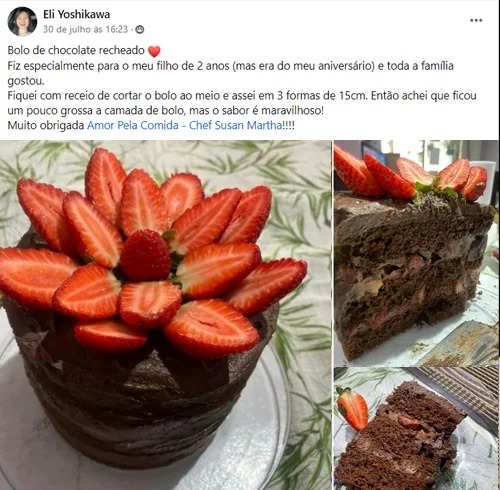The height and width of the screenshot is (490, 500).
Task: Open the bottom-right cake slice photo
Action: 416,429
